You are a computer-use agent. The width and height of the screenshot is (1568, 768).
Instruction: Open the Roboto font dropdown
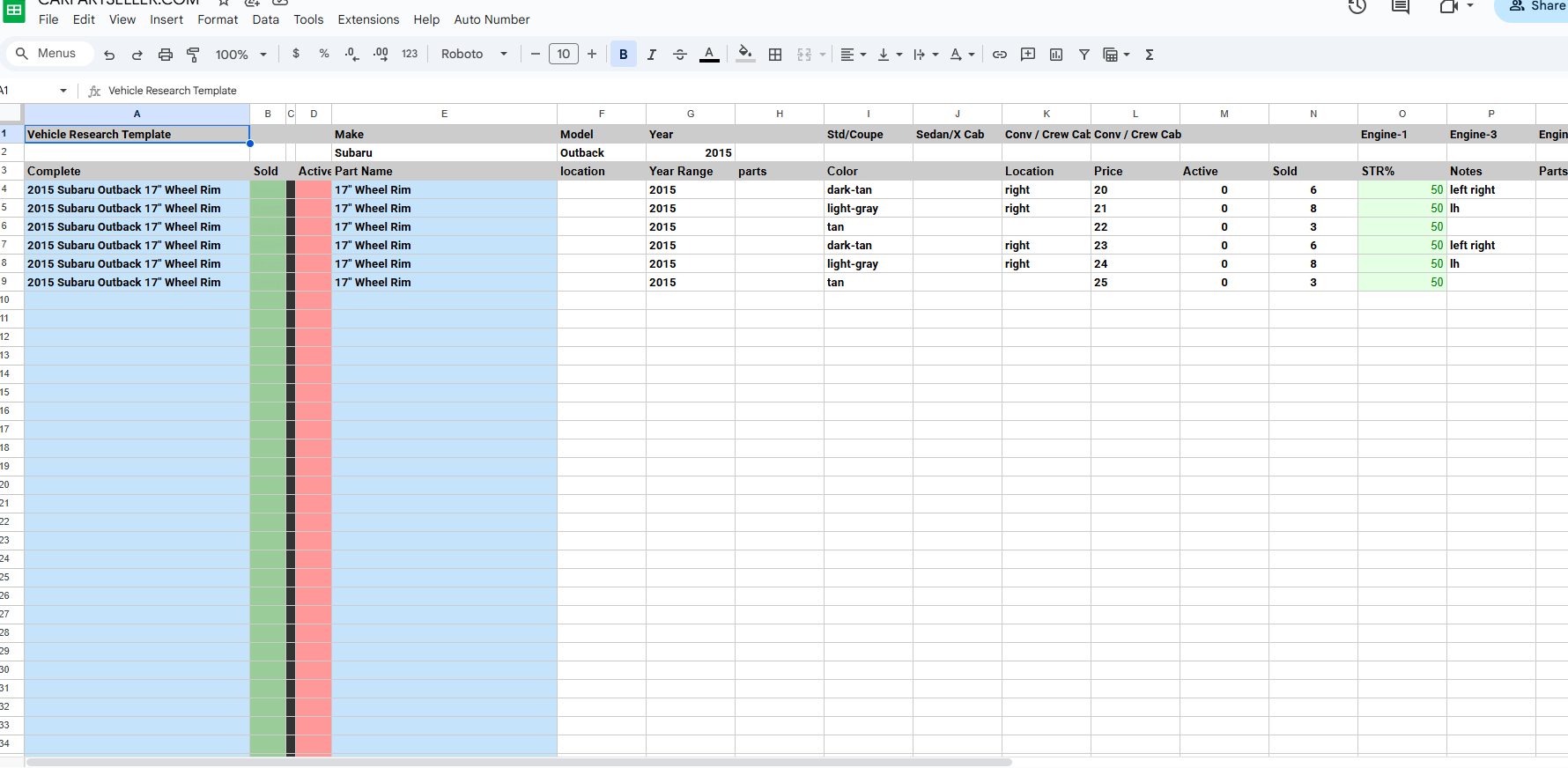tap(474, 54)
